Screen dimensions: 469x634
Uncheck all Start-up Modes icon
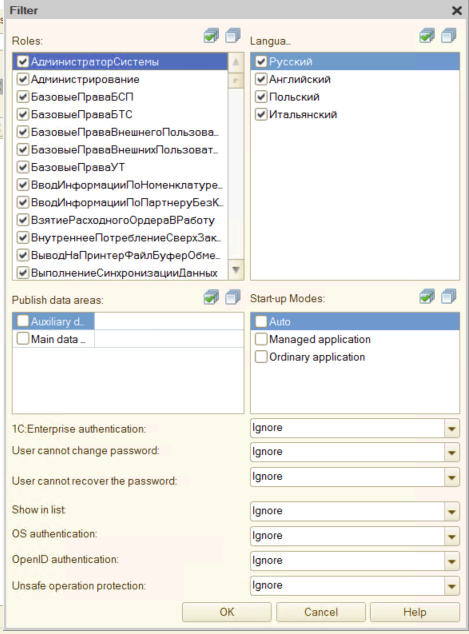coord(448,297)
